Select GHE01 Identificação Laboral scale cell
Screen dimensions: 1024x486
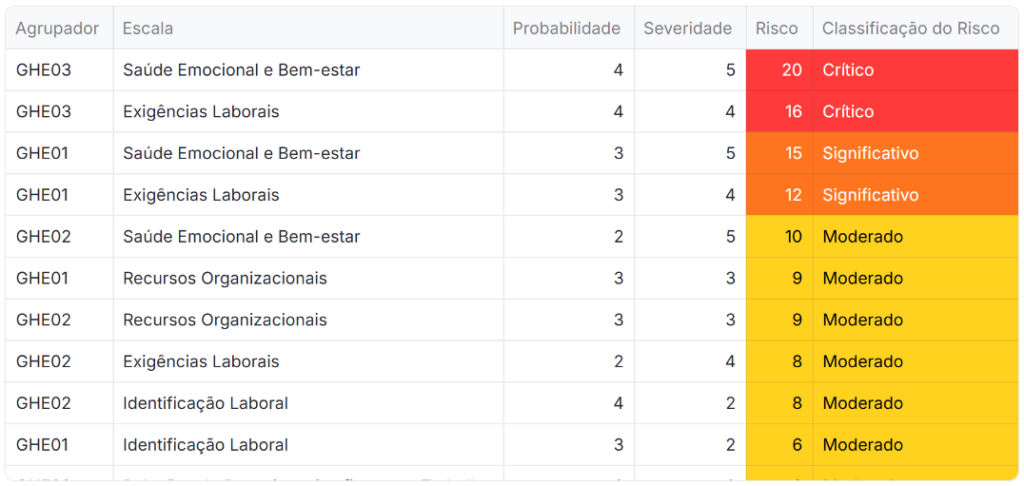(205, 445)
